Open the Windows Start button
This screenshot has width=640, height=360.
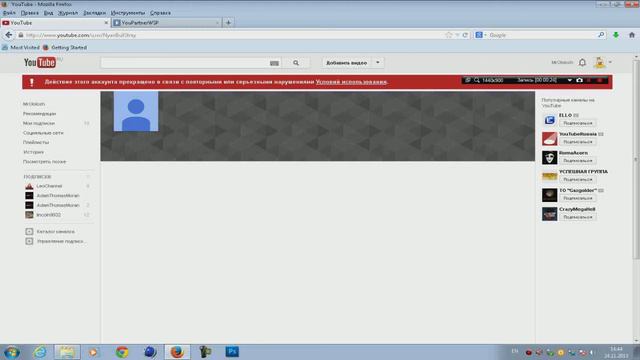pos(11,352)
